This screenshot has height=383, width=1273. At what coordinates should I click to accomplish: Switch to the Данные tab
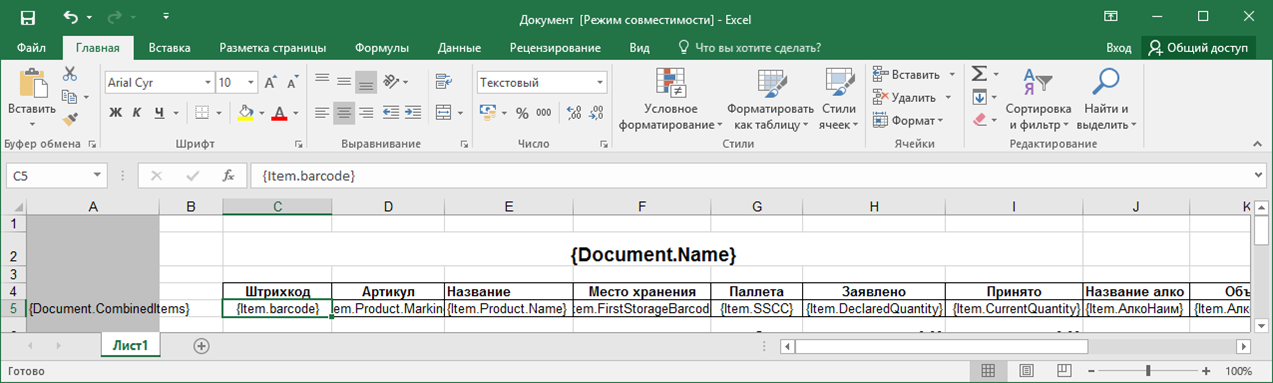click(x=459, y=47)
